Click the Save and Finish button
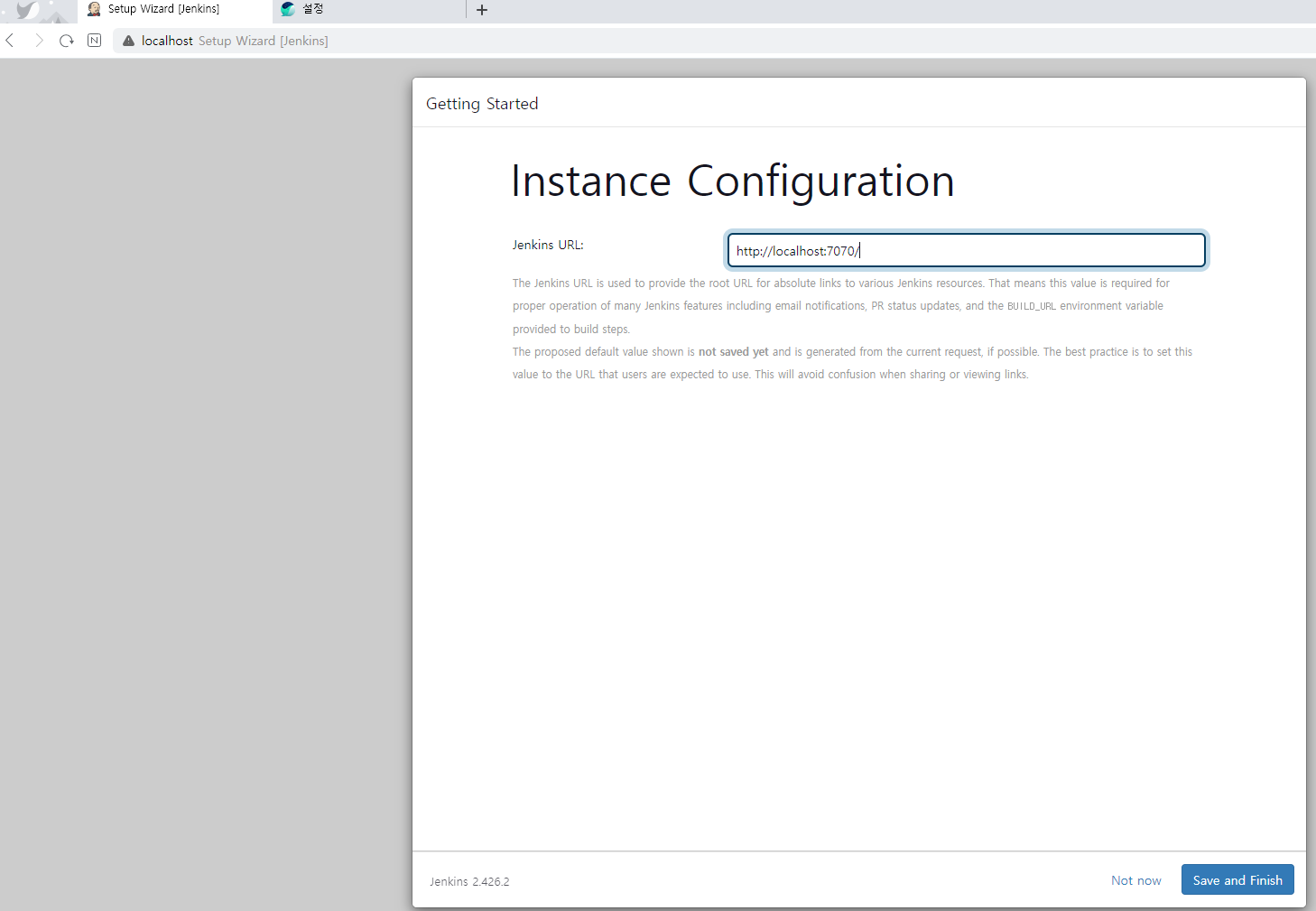Image resolution: width=1316 pixels, height=911 pixels. coord(1237,880)
